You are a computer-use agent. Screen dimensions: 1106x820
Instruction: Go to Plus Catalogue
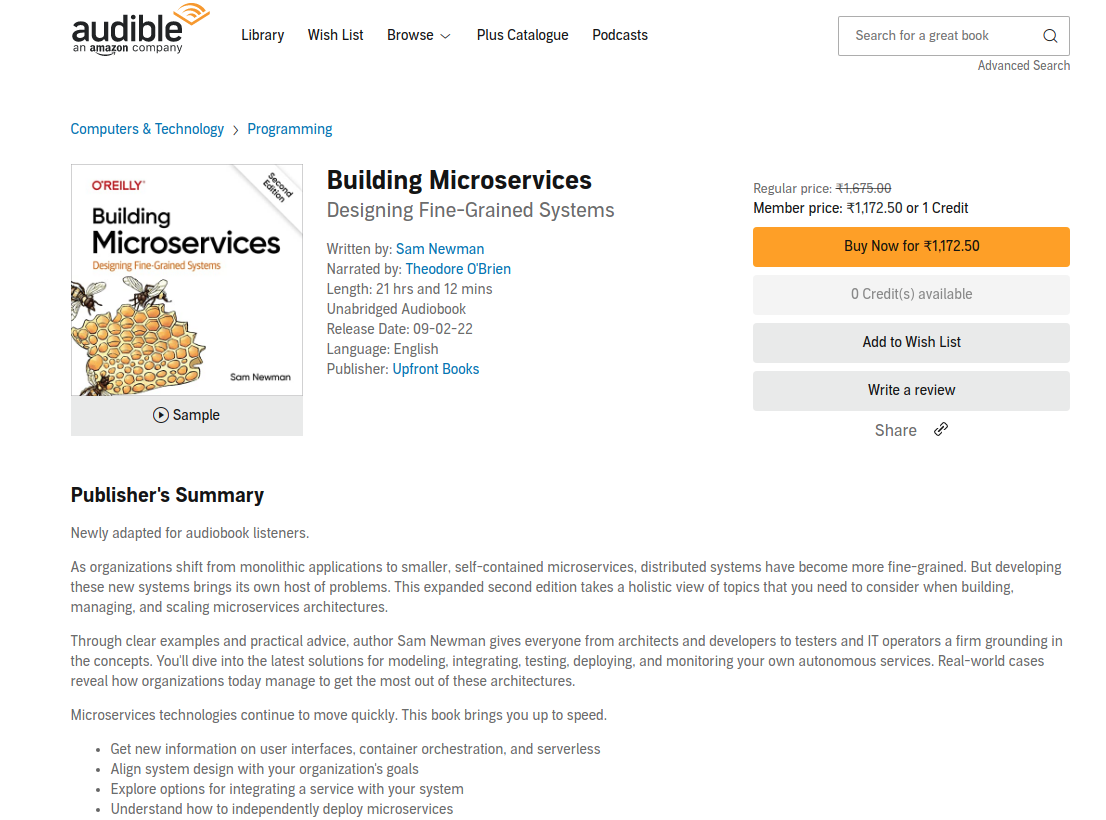point(522,35)
